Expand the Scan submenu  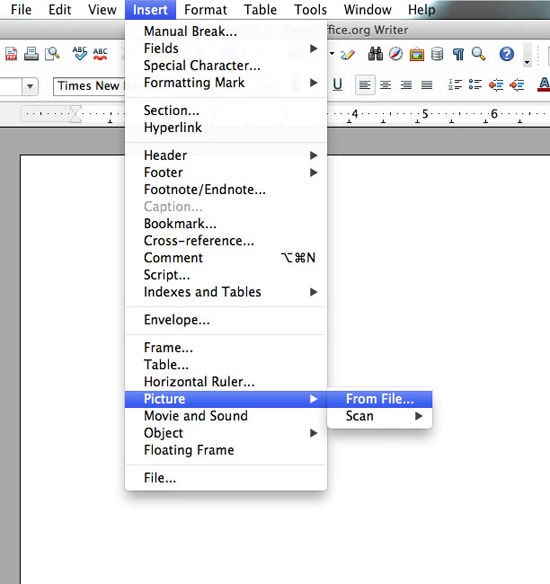379,416
